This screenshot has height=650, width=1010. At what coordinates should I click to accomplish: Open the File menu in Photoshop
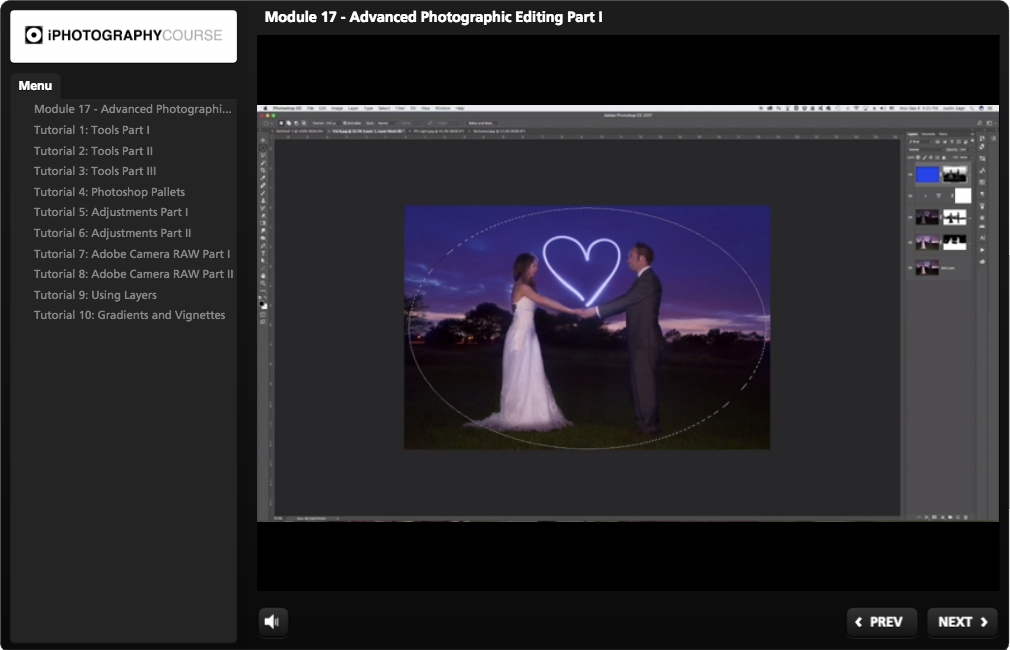pos(310,108)
